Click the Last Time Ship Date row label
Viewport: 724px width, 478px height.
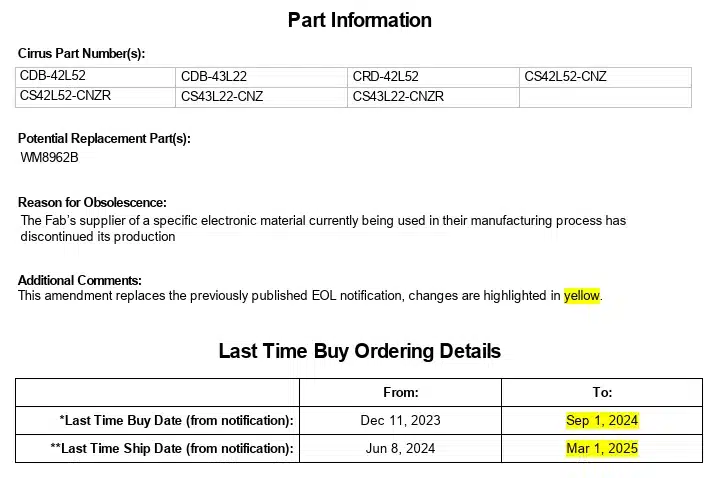click(x=172, y=448)
